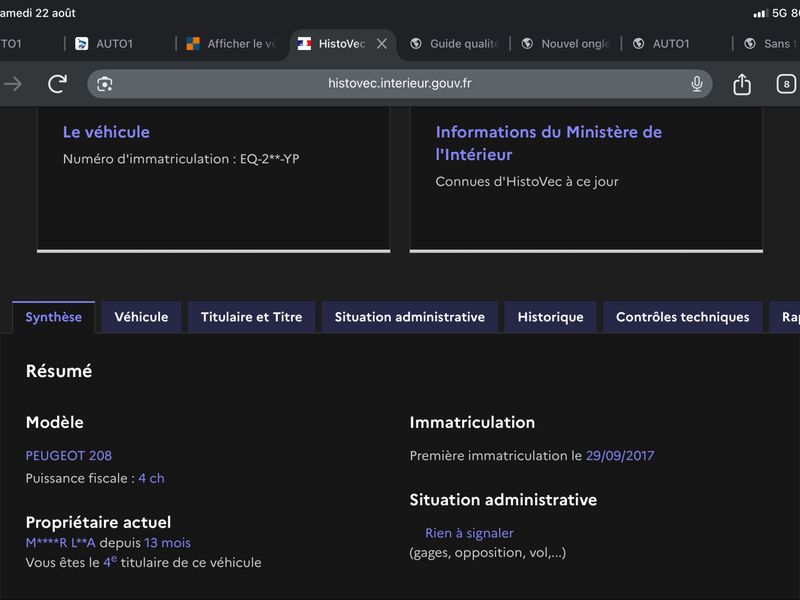
Task: Open the Situation administrative tab
Action: pos(410,317)
